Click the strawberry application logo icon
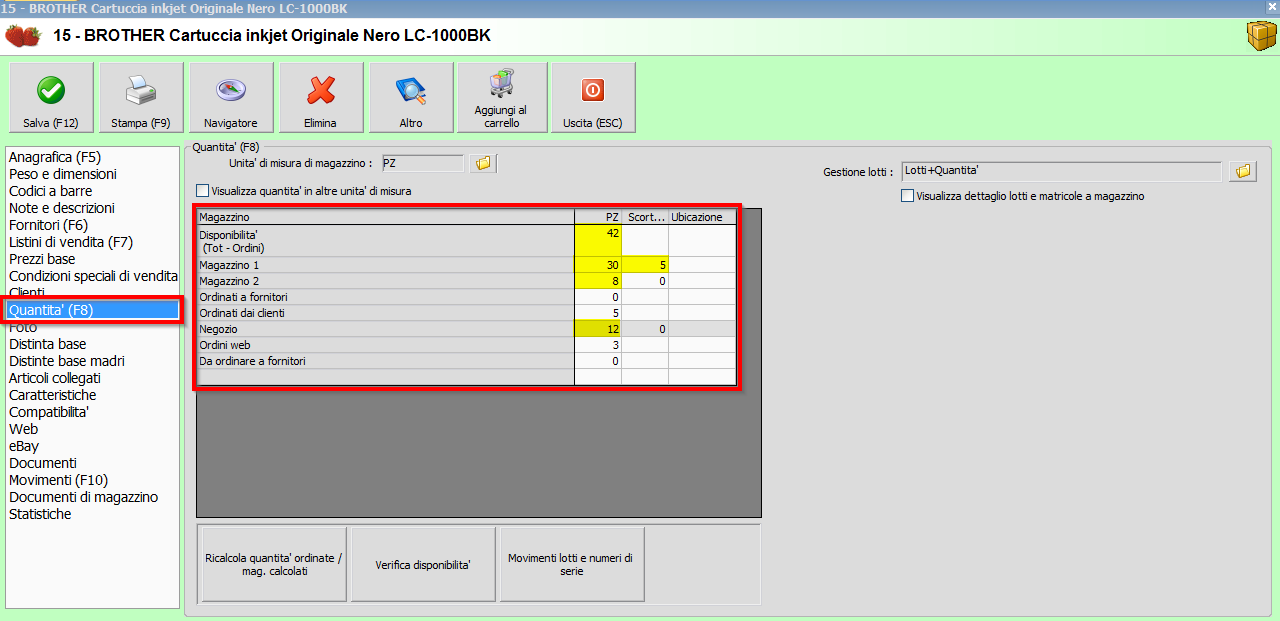1280x621 pixels. (23, 37)
